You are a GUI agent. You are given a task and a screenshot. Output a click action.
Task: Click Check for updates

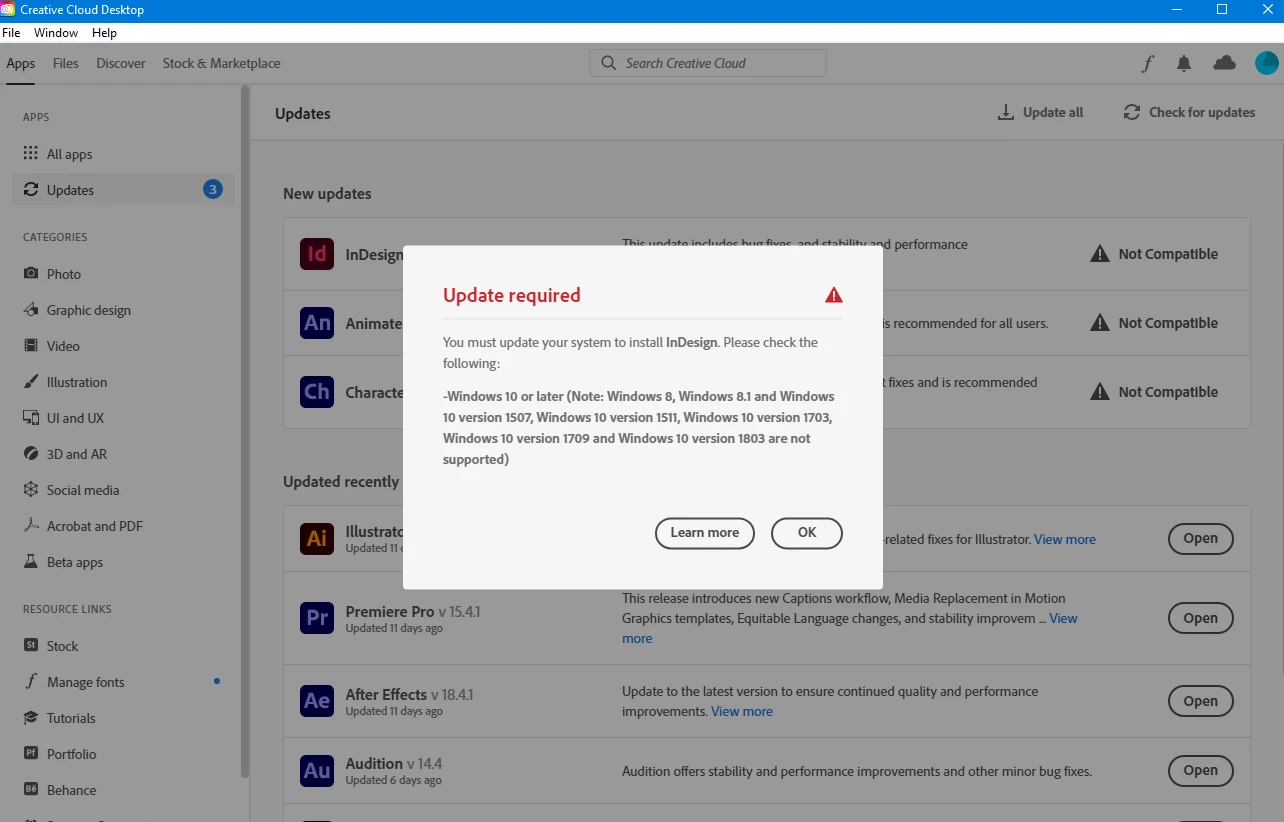[1189, 113]
